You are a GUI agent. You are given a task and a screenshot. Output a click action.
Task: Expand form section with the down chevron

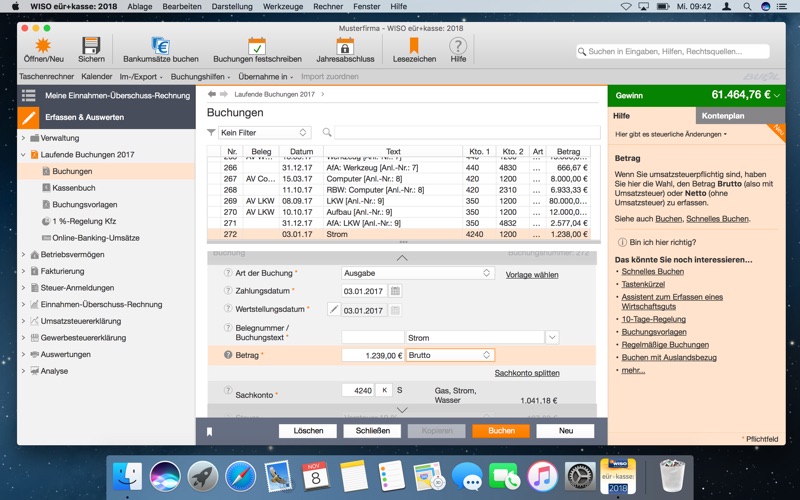click(x=402, y=410)
